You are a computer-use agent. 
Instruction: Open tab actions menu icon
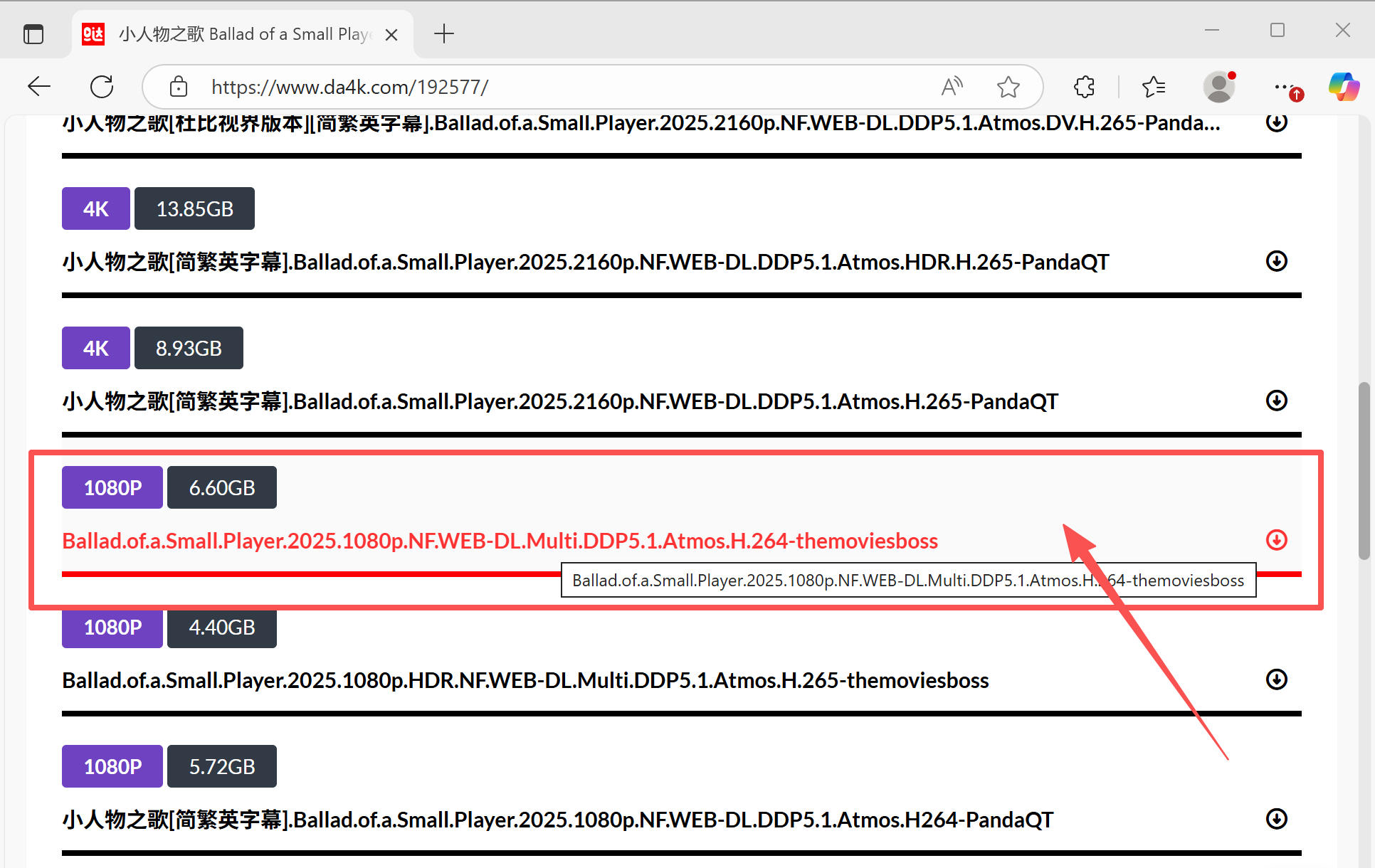pyautogui.click(x=33, y=33)
